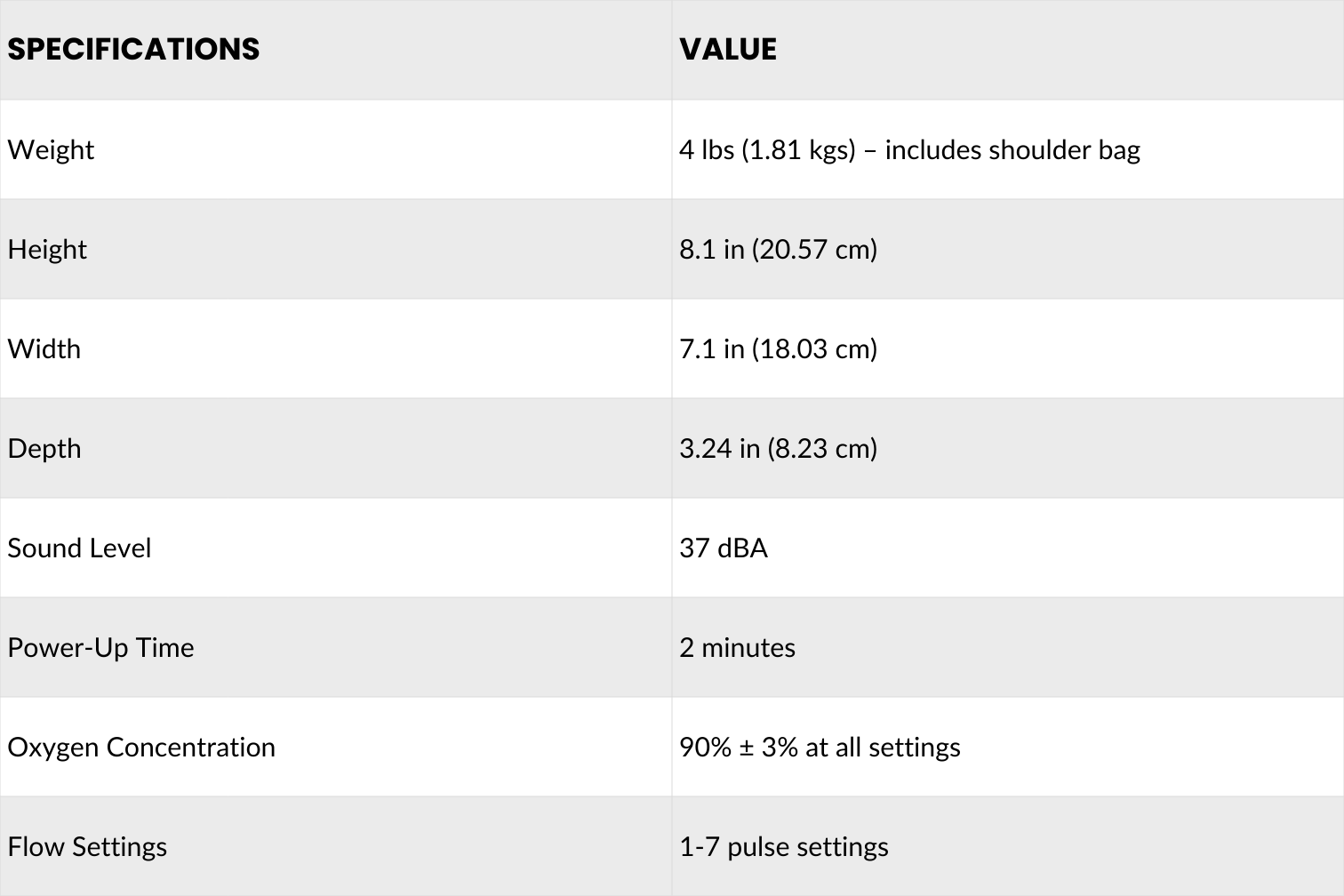This screenshot has height=896, width=1344.
Task: Select the Oxygen Concentration label
Action: pos(141,747)
